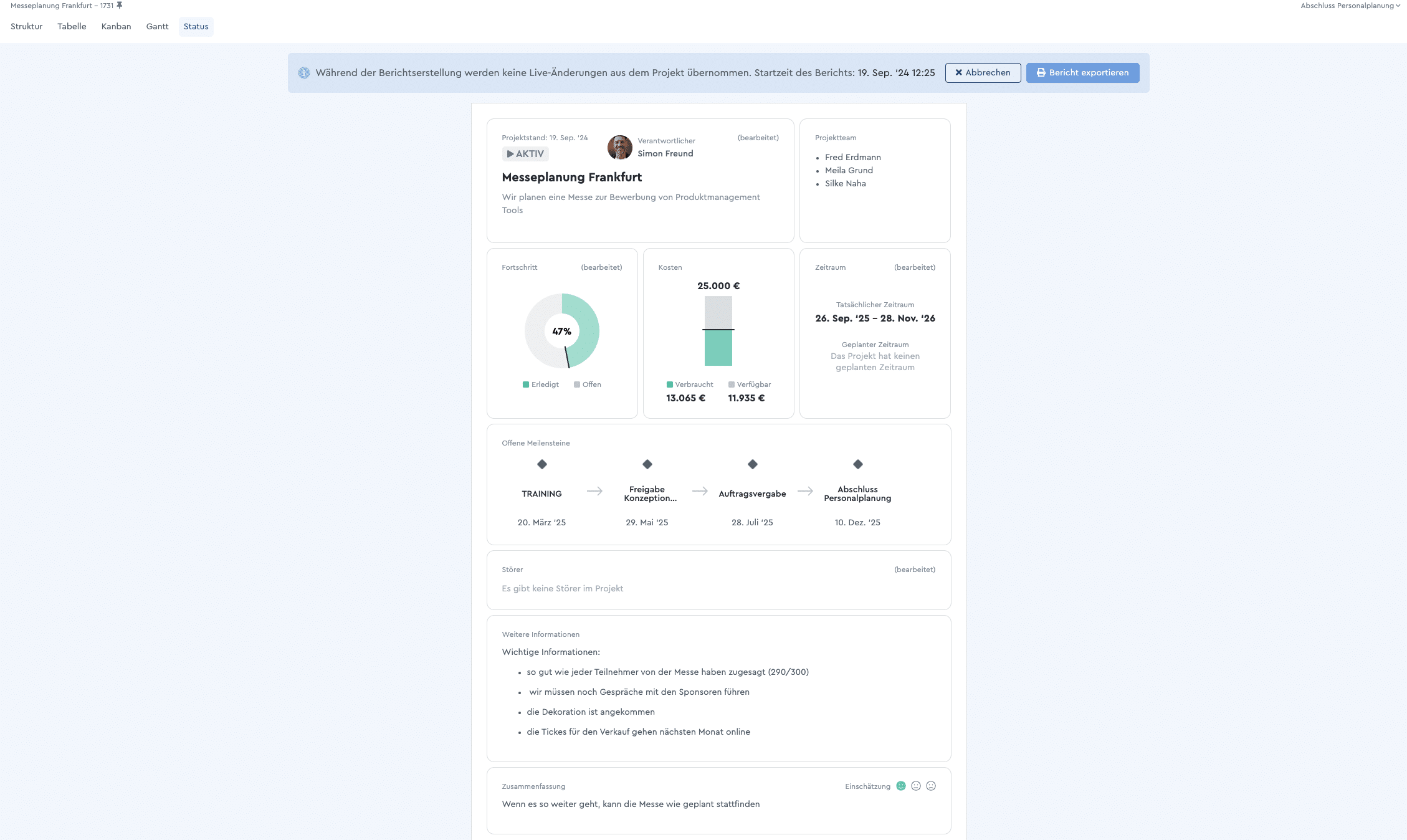Click Bericht exportieren button
Screen dimensions: 1407x840
(1082, 73)
